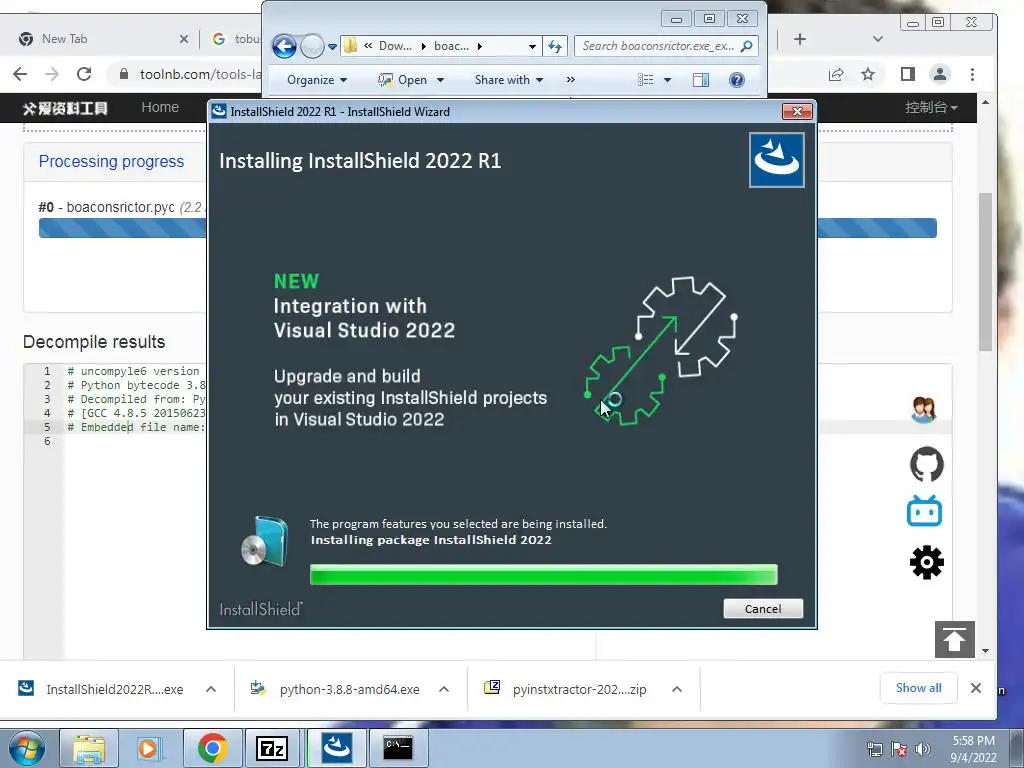Viewport: 1024px width, 768px height.
Task: Open Explorer recent locations dropdown
Action: pos(332,46)
